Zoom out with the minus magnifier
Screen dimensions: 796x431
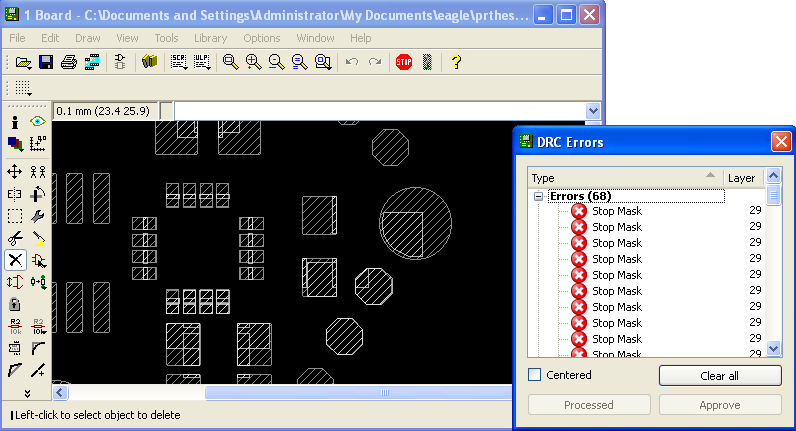[276, 62]
